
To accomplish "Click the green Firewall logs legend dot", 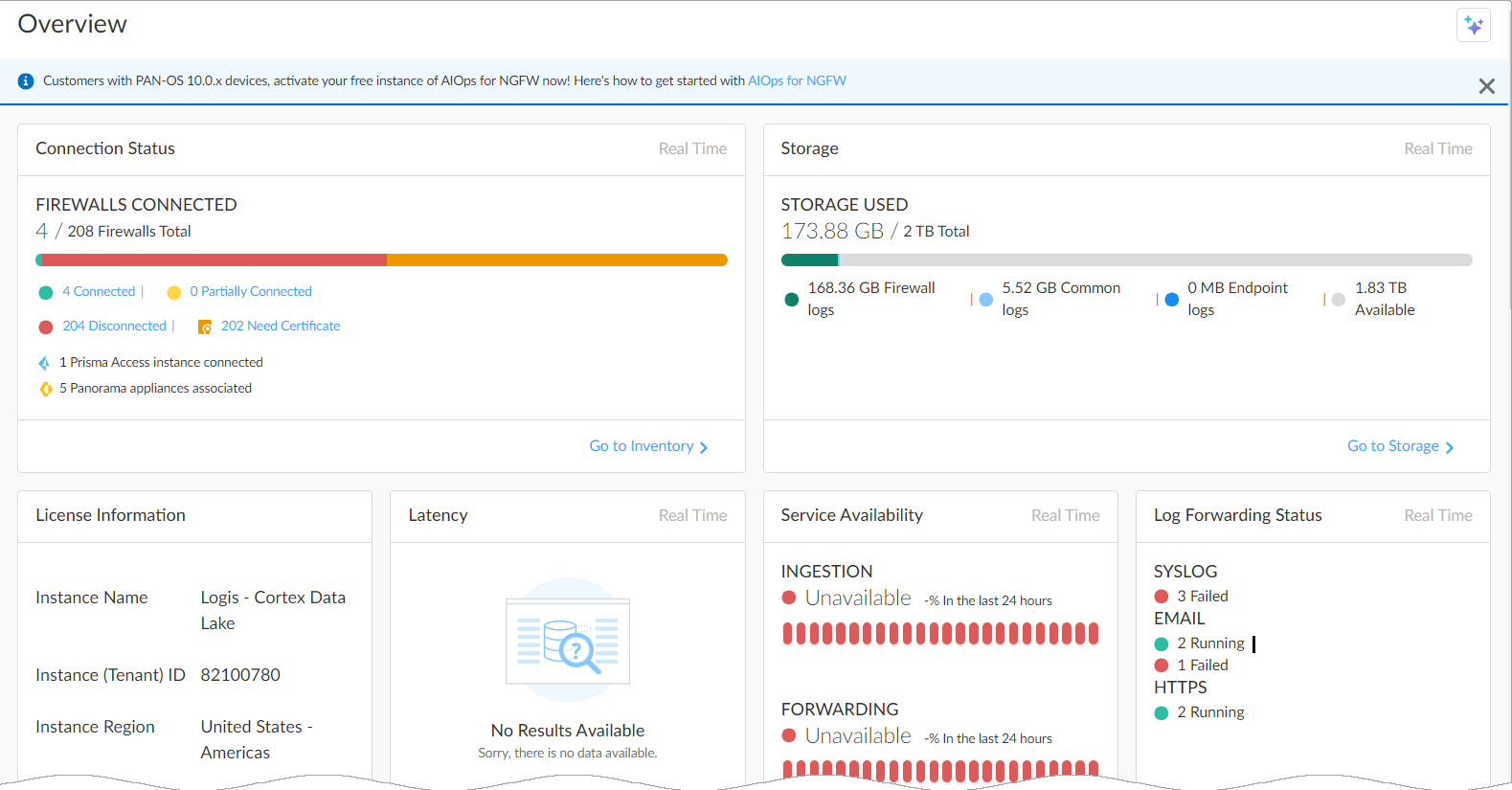I will tap(791, 300).
